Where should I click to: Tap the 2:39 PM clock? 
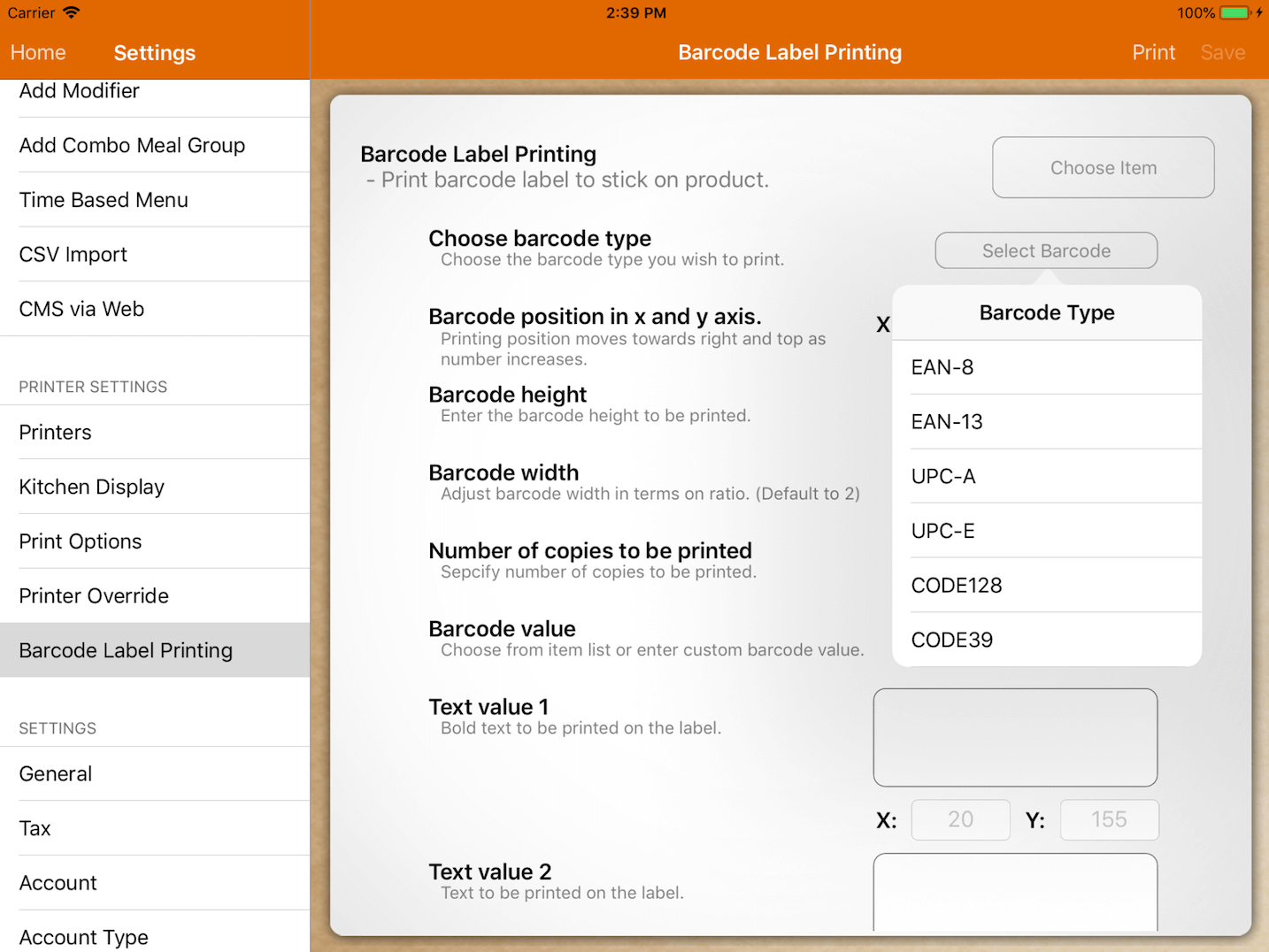[636, 13]
